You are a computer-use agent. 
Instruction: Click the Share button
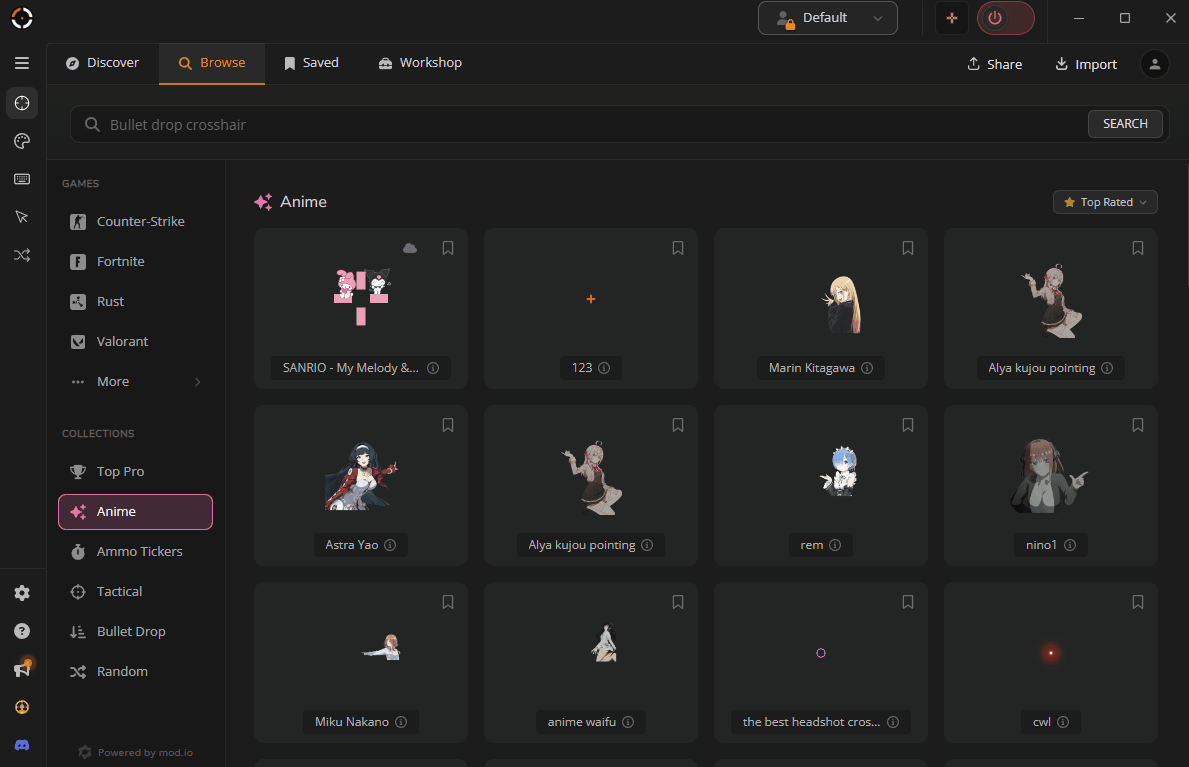994,64
